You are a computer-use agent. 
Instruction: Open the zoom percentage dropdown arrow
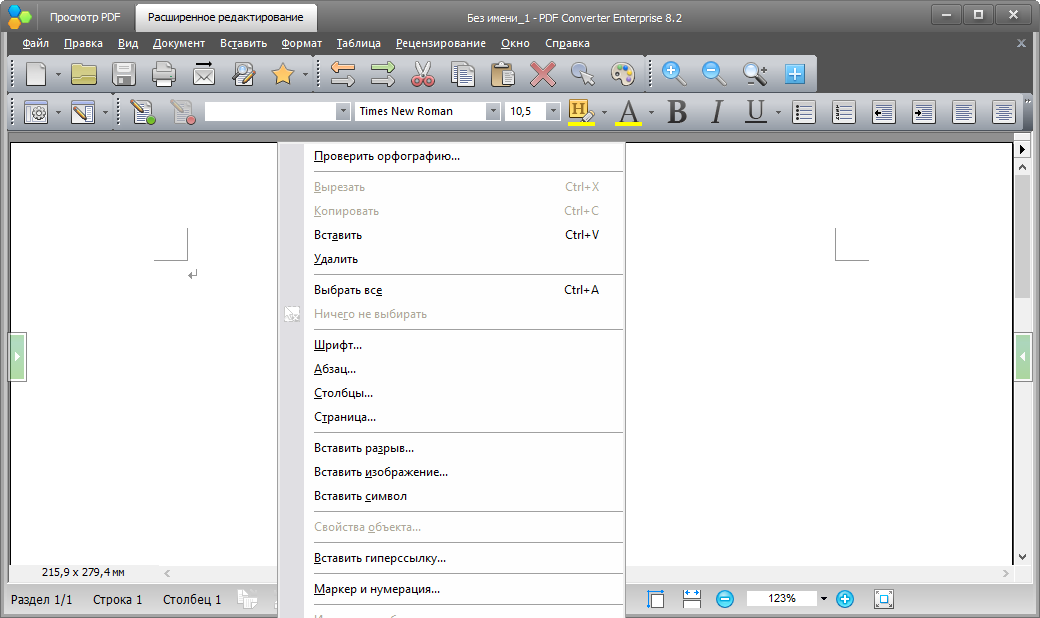[x=824, y=599]
